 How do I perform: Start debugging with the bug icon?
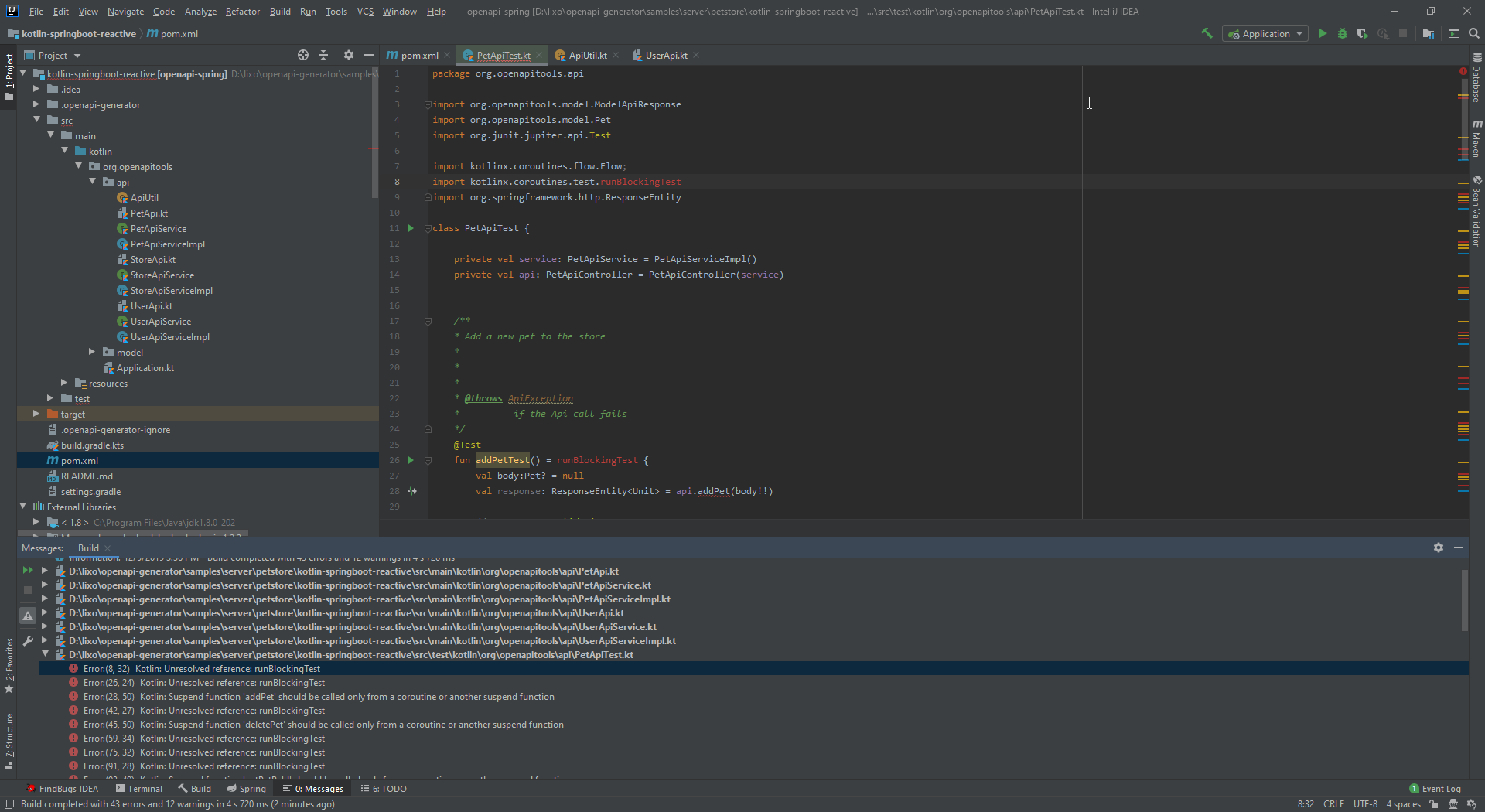point(1343,33)
